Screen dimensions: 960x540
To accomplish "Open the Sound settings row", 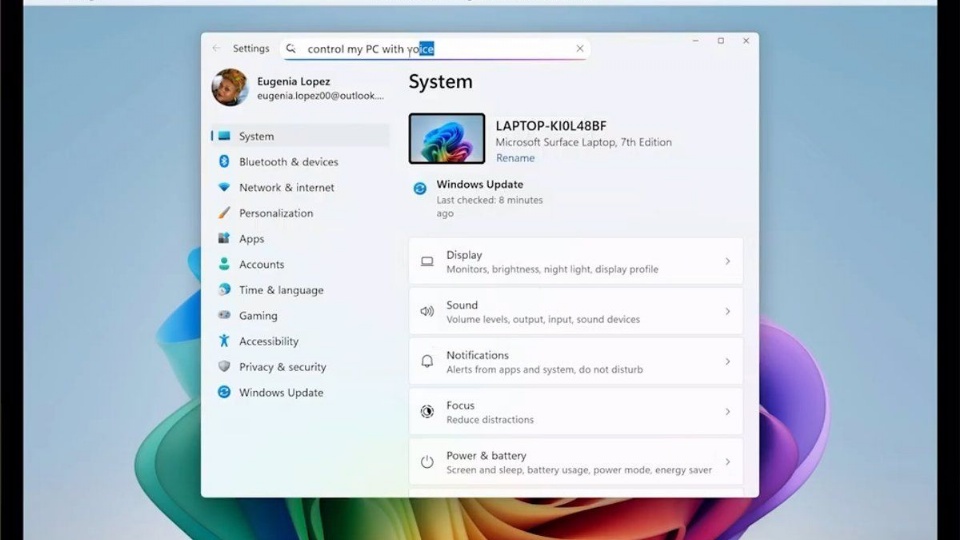I will (576, 312).
